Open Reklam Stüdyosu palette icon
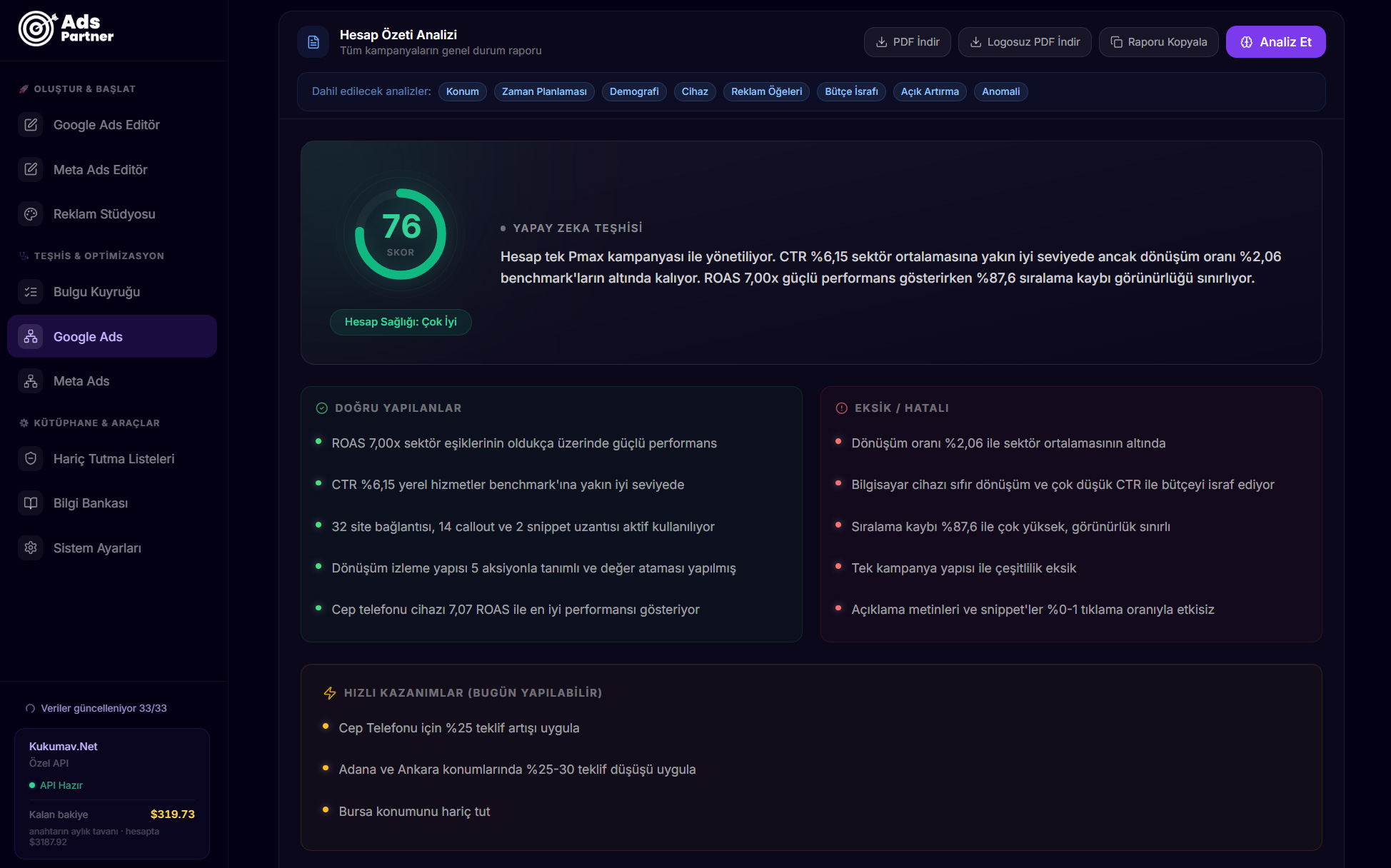 point(31,214)
